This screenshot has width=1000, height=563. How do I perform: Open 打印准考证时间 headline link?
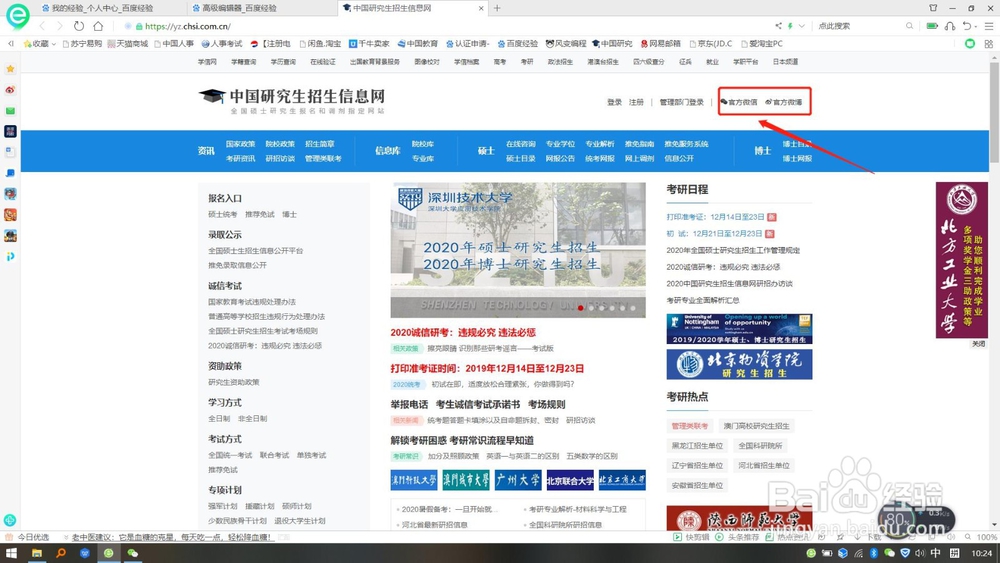pyautogui.click(x=487, y=368)
